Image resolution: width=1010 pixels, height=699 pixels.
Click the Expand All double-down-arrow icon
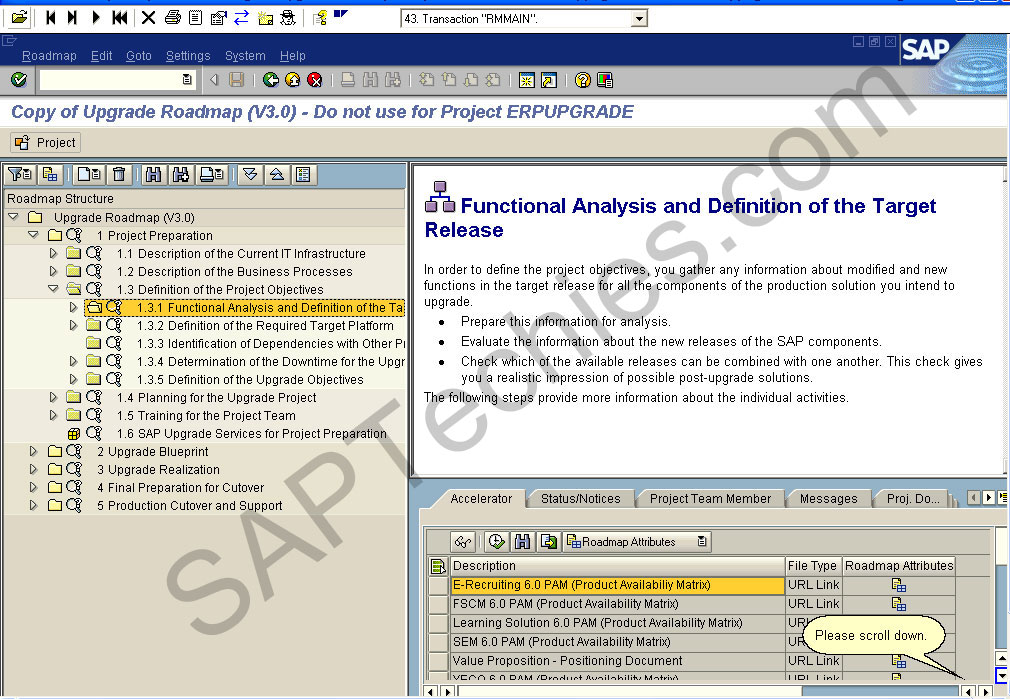tap(250, 174)
